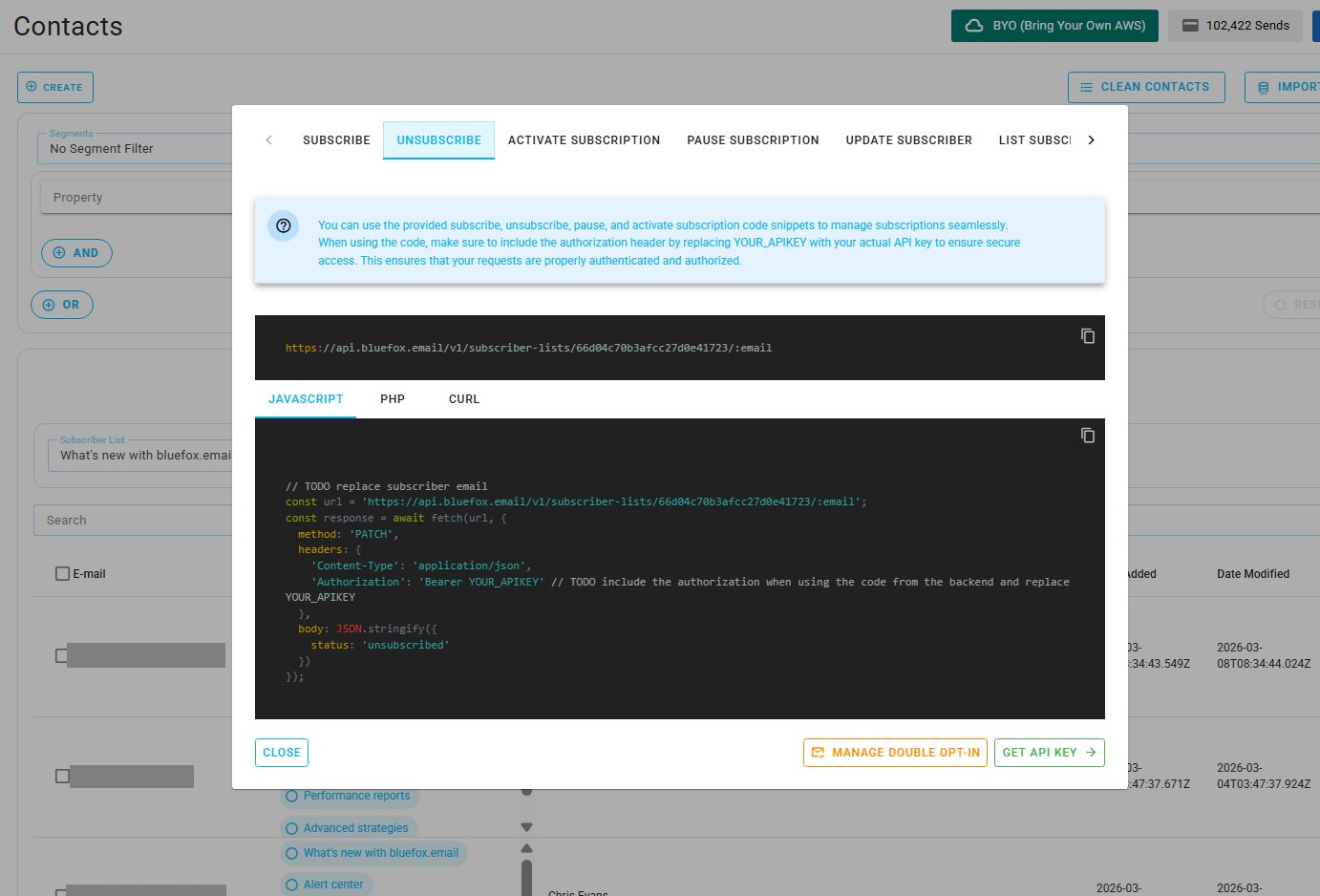Copy the subscriber-lists endpoint URL
1320x896 pixels.
pyautogui.click(x=1088, y=336)
